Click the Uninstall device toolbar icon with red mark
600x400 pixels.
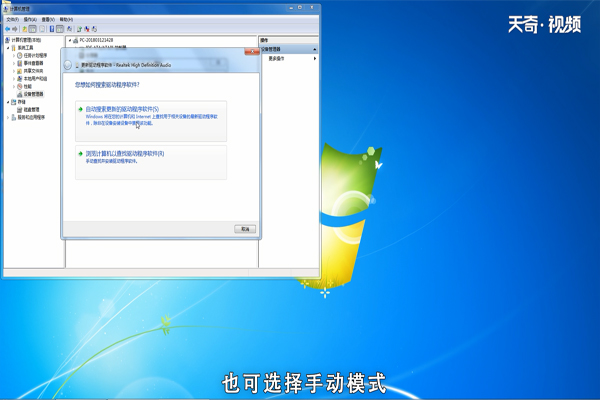point(87,29)
